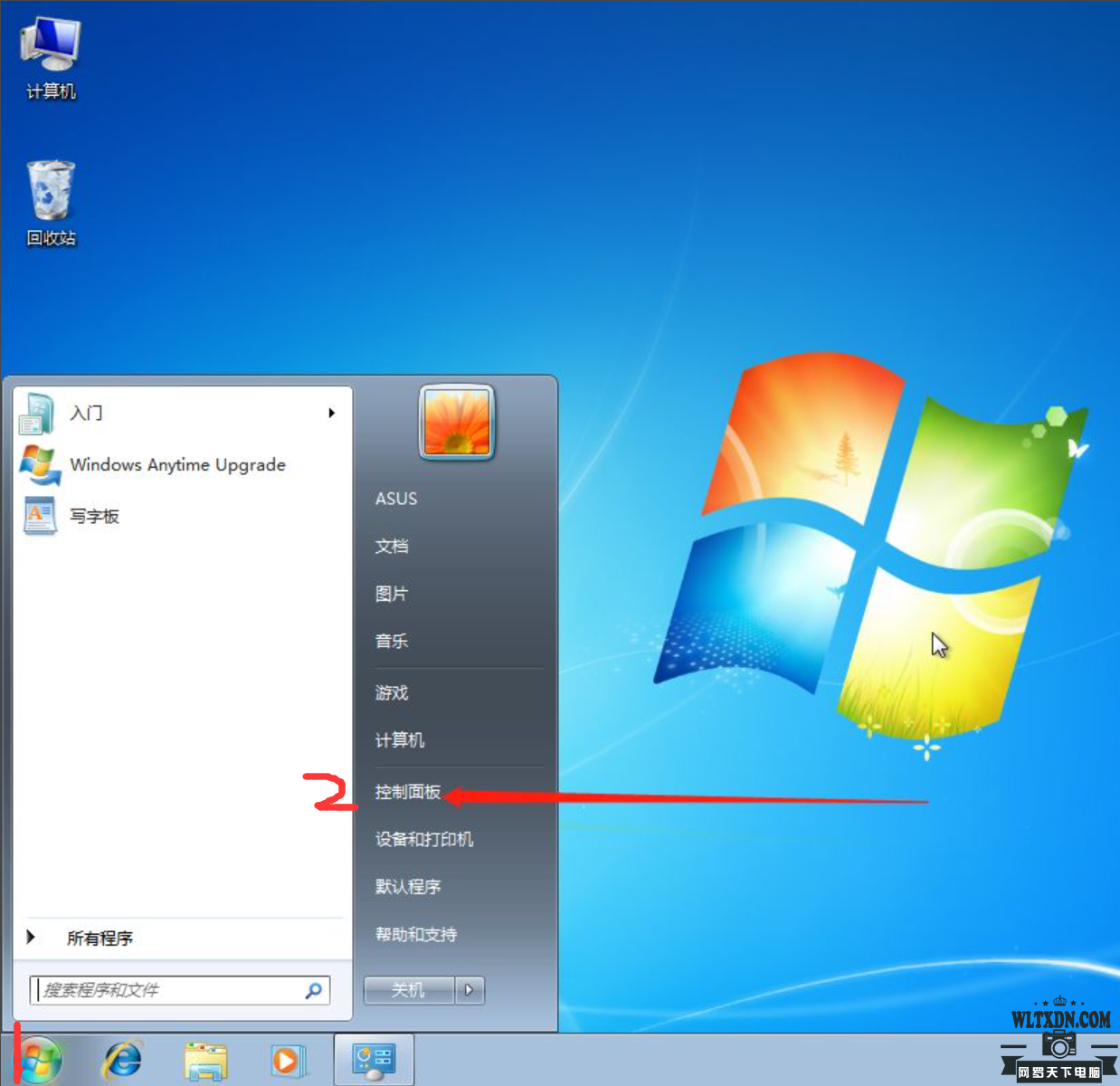Open 帮助和支持

[x=416, y=934]
